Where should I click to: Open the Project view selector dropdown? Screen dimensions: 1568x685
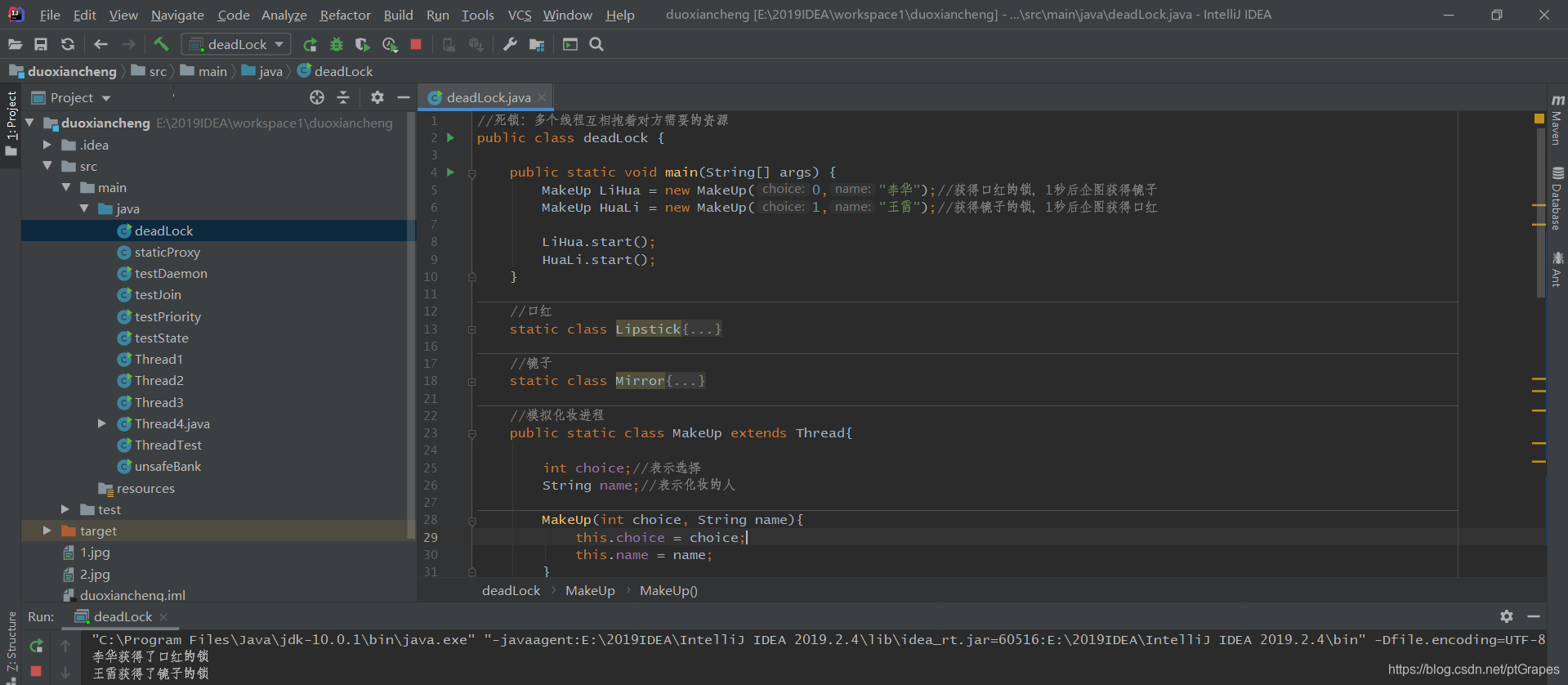pyautogui.click(x=71, y=97)
